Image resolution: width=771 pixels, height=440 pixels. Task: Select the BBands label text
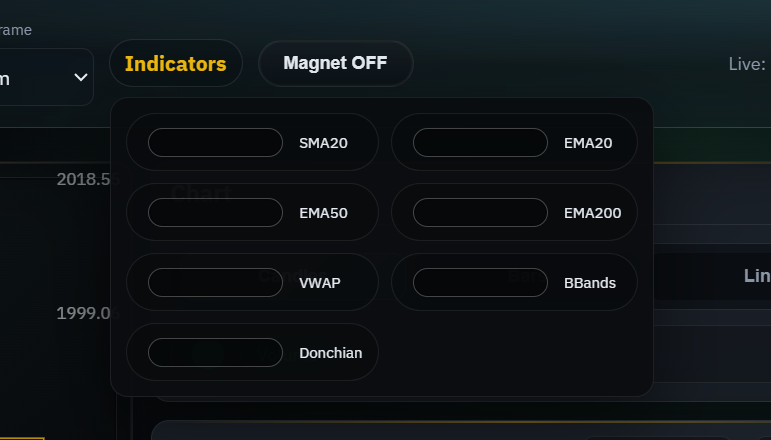pos(590,283)
